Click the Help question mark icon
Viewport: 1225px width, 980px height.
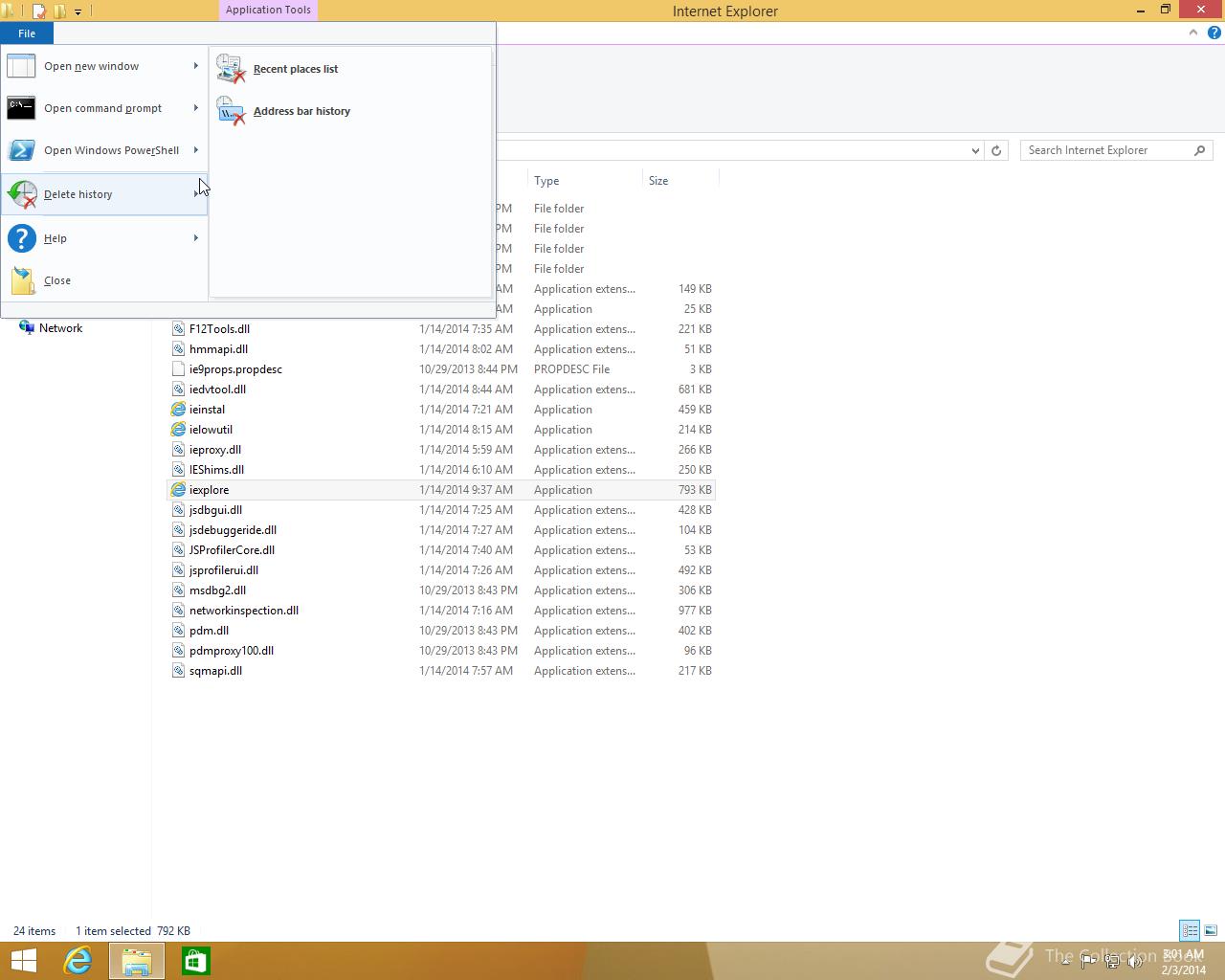click(21, 238)
